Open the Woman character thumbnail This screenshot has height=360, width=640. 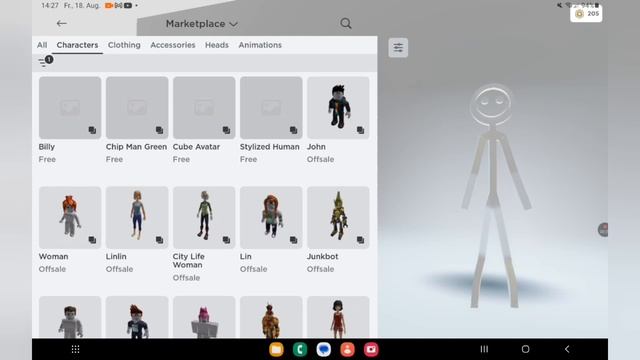[70, 218]
